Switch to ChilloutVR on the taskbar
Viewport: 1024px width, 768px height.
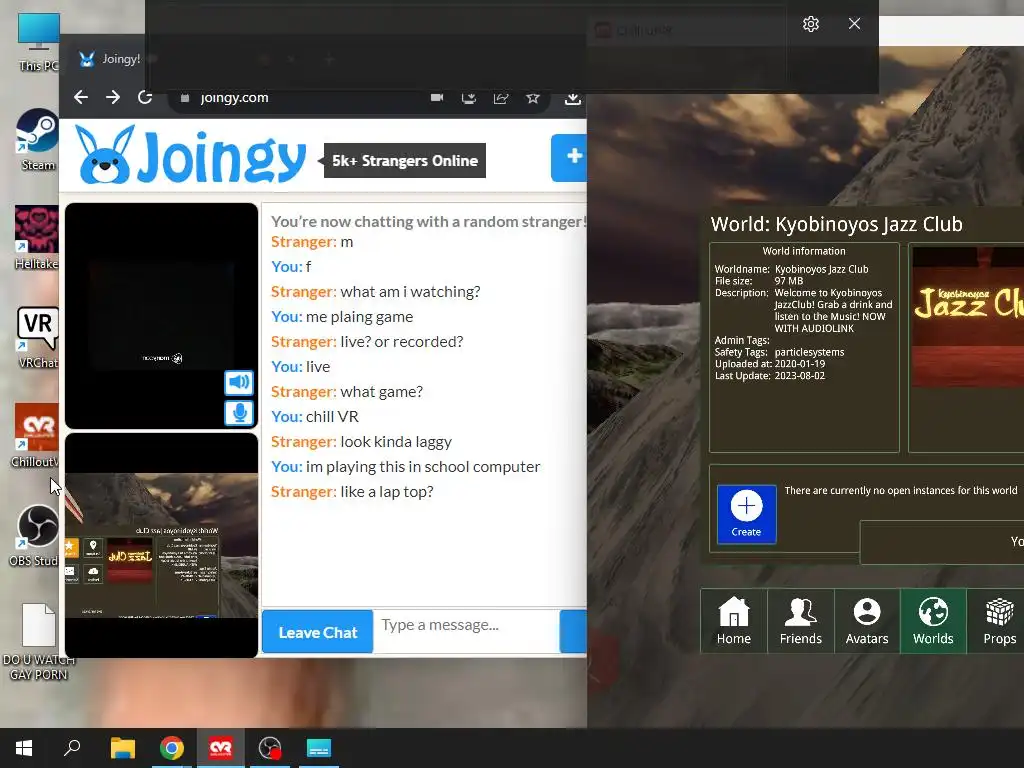(221, 748)
